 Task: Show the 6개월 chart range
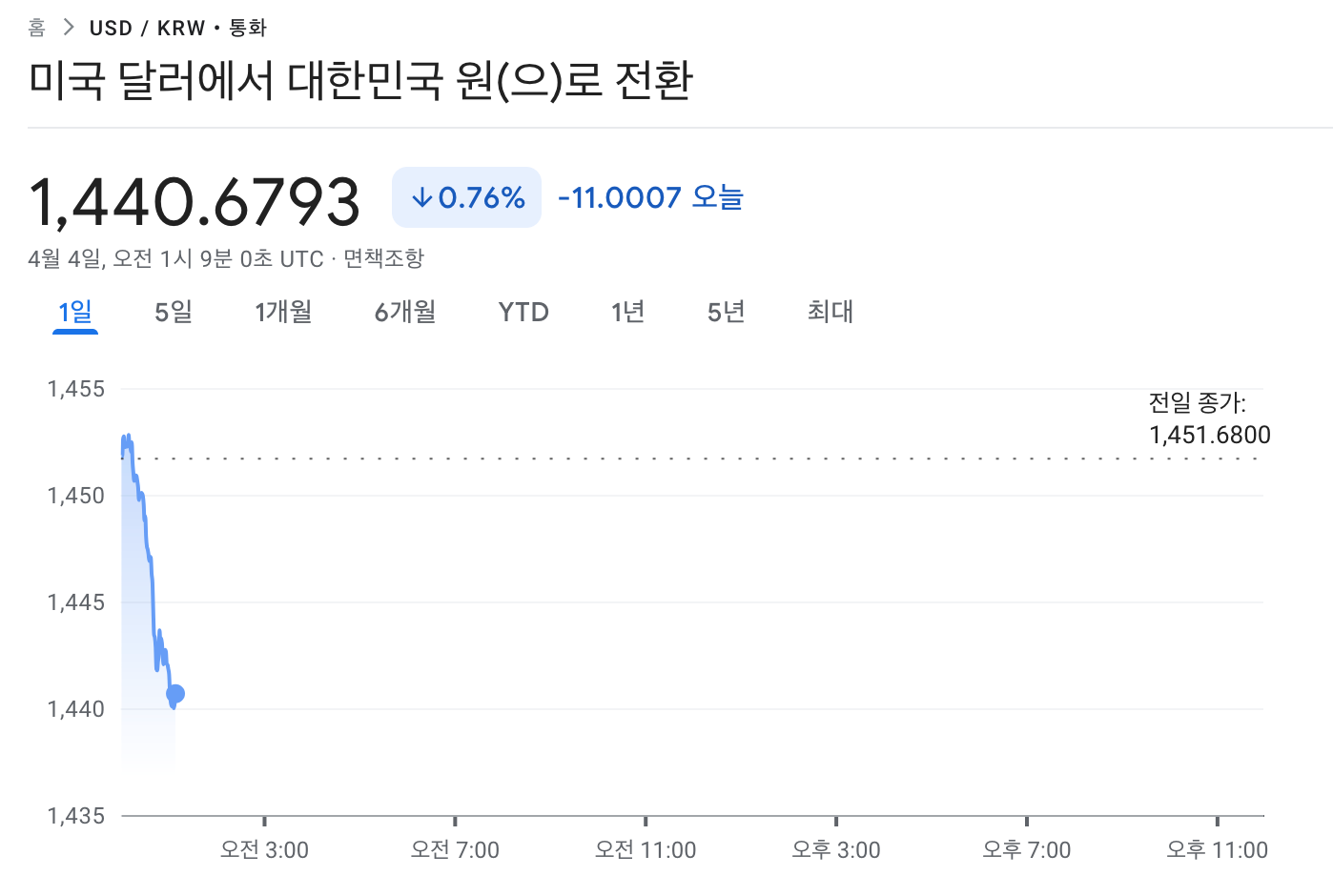(405, 312)
